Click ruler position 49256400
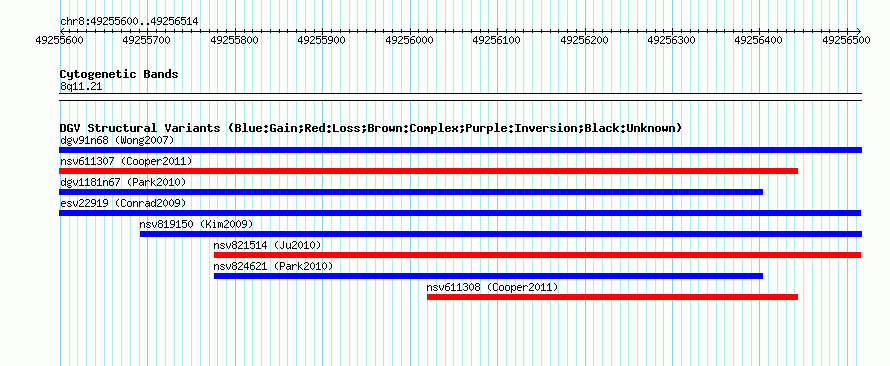 (x=759, y=40)
